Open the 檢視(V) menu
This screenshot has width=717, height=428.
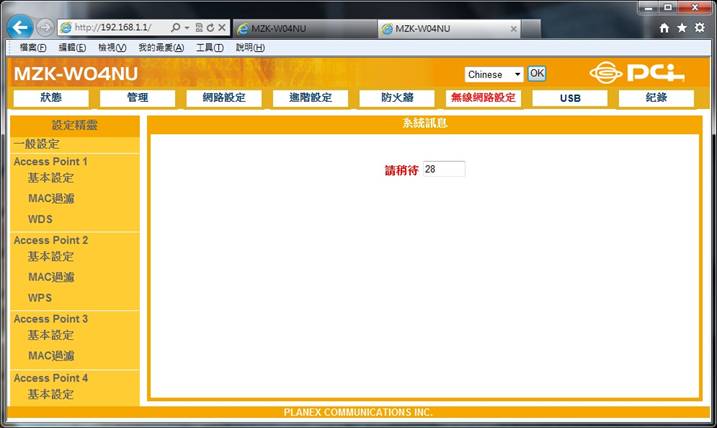point(112,48)
